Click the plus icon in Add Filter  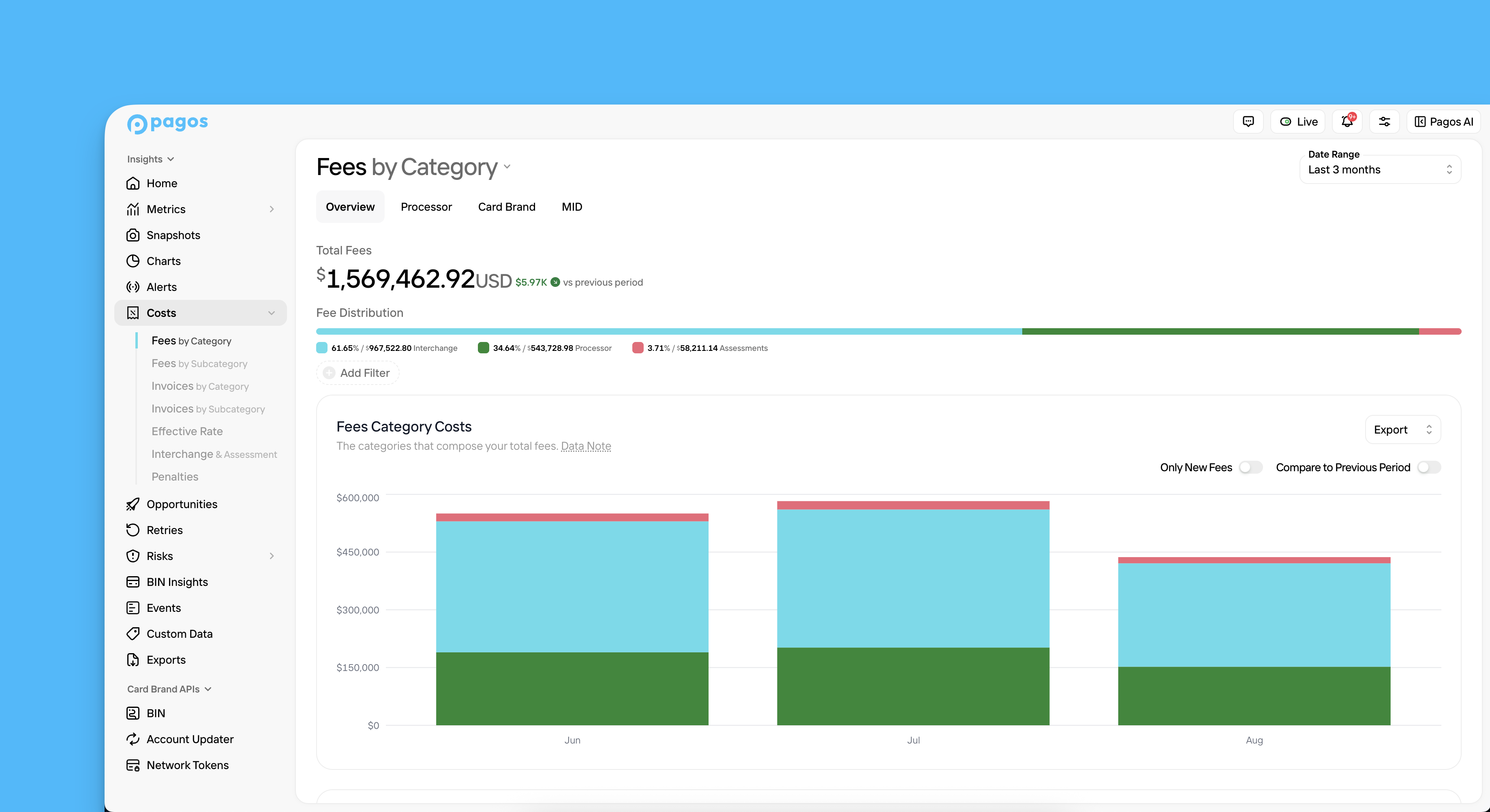[x=329, y=373]
